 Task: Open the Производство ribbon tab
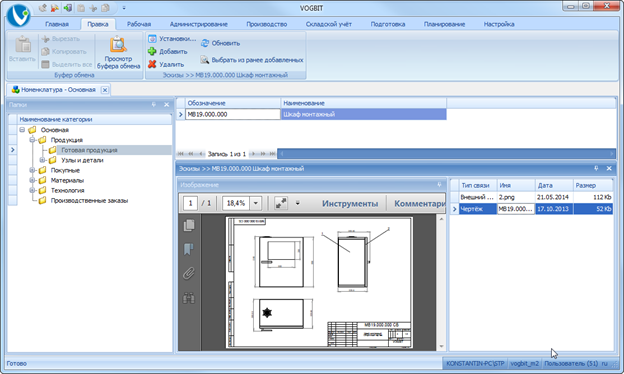(x=267, y=24)
